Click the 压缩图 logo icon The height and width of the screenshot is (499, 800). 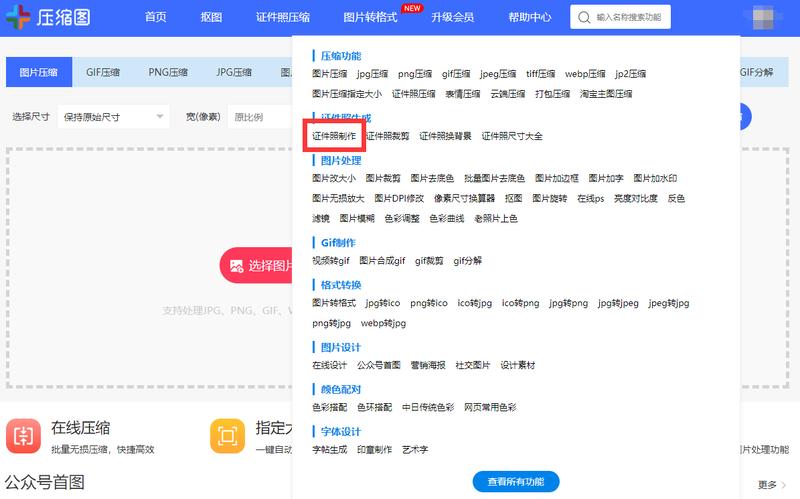18,17
